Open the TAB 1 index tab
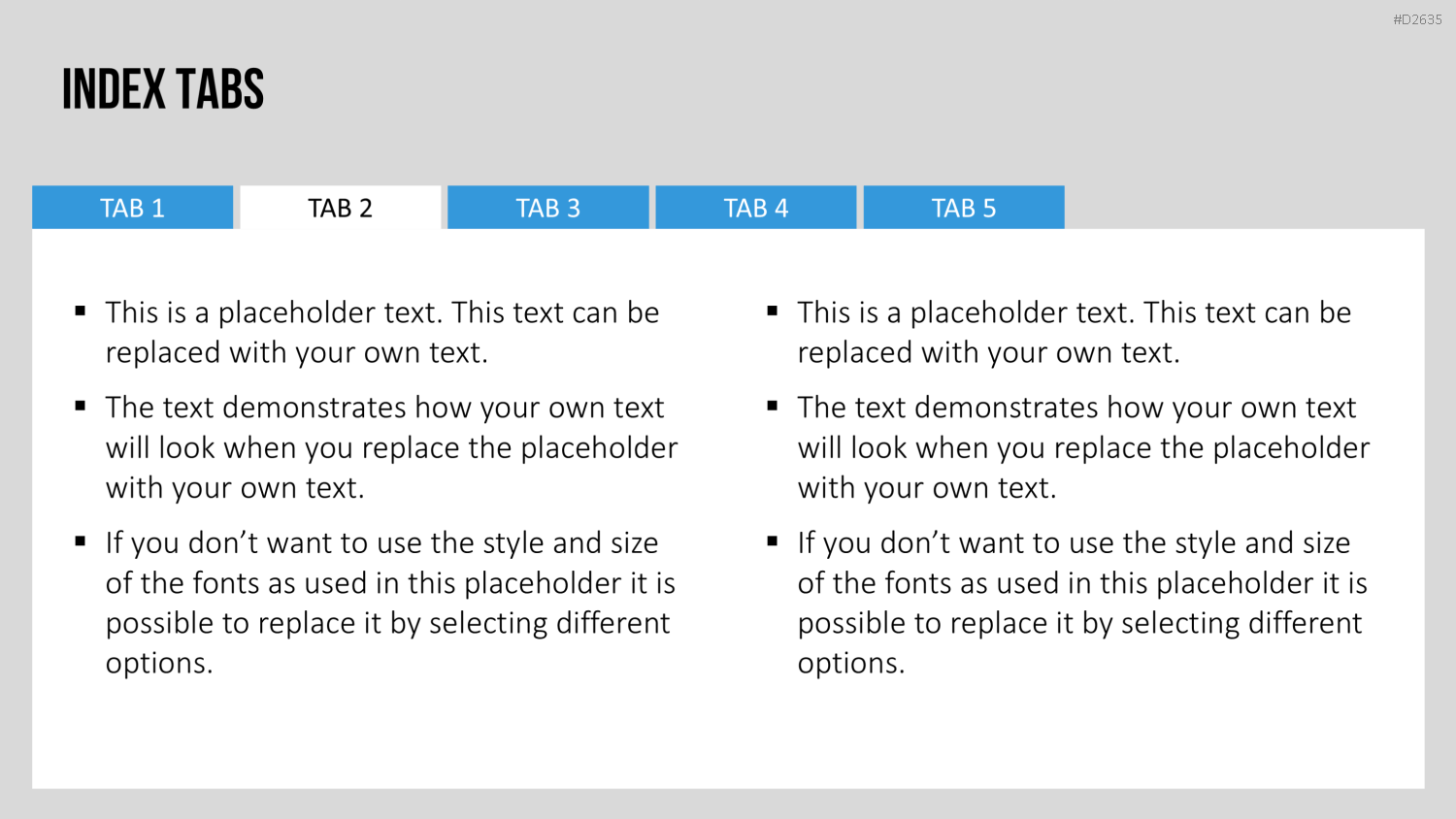The height and width of the screenshot is (819, 1456). click(132, 208)
